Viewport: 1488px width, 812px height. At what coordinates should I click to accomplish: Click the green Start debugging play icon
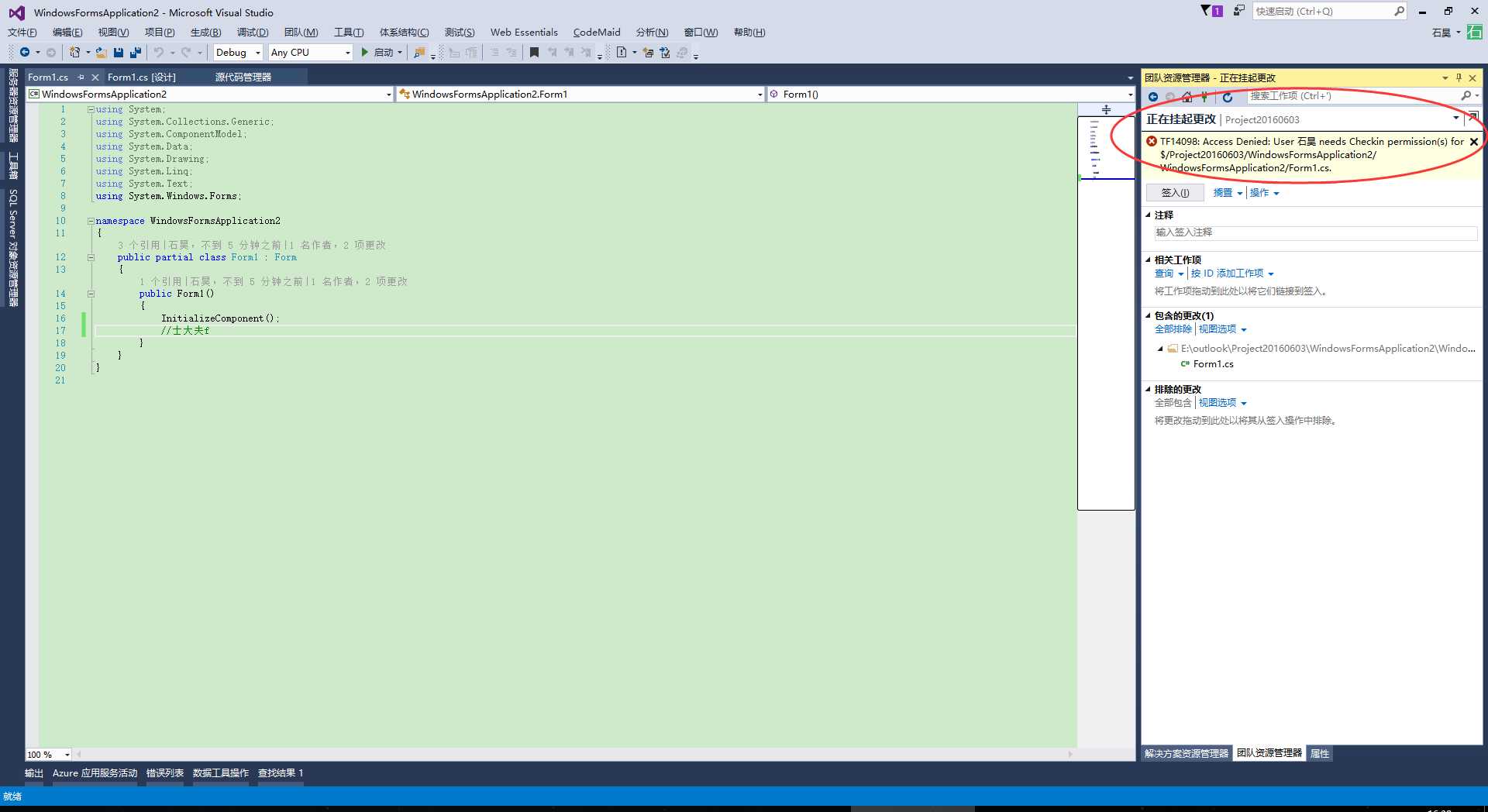point(364,52)
